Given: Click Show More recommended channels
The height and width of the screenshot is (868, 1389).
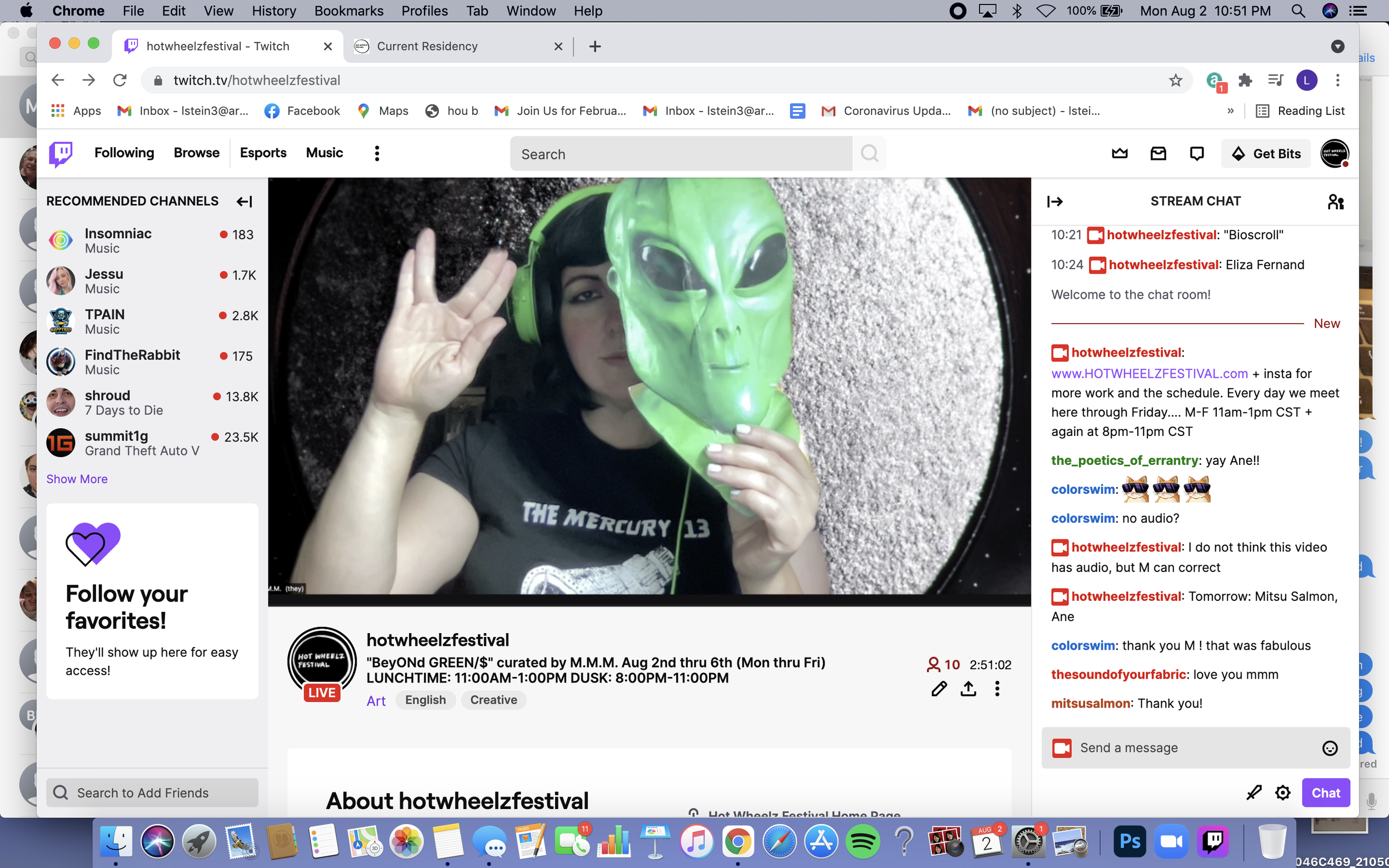Looking at the screenshot, I should pos(77,479).
